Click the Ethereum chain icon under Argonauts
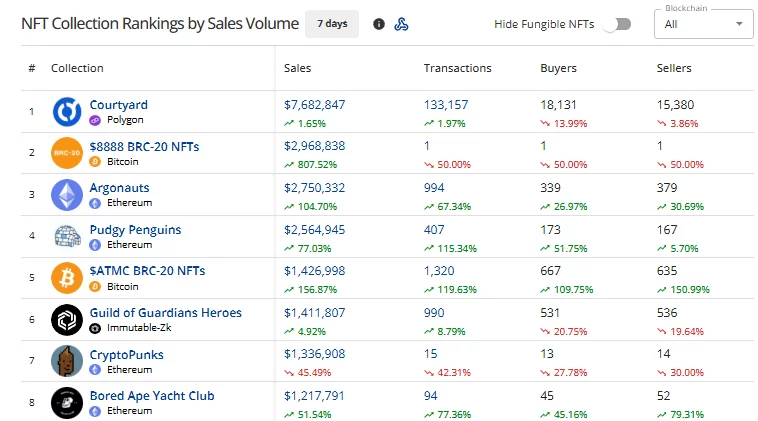 [95, 203]
